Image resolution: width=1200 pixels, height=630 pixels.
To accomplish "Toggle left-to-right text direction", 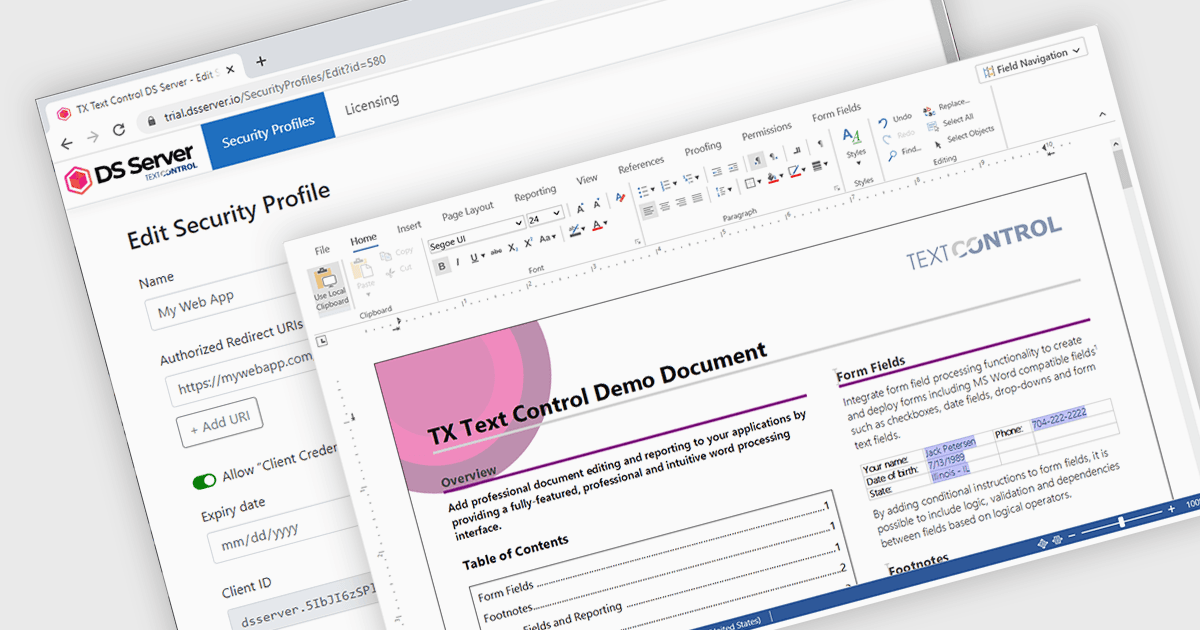I will 756,160.
